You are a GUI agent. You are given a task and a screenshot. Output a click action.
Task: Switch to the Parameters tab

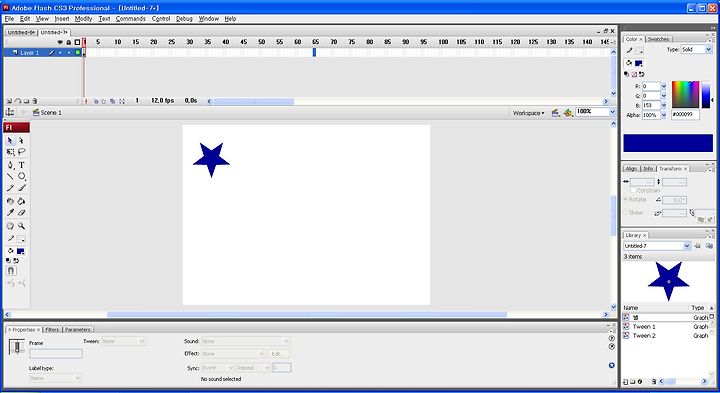point(77,330)
